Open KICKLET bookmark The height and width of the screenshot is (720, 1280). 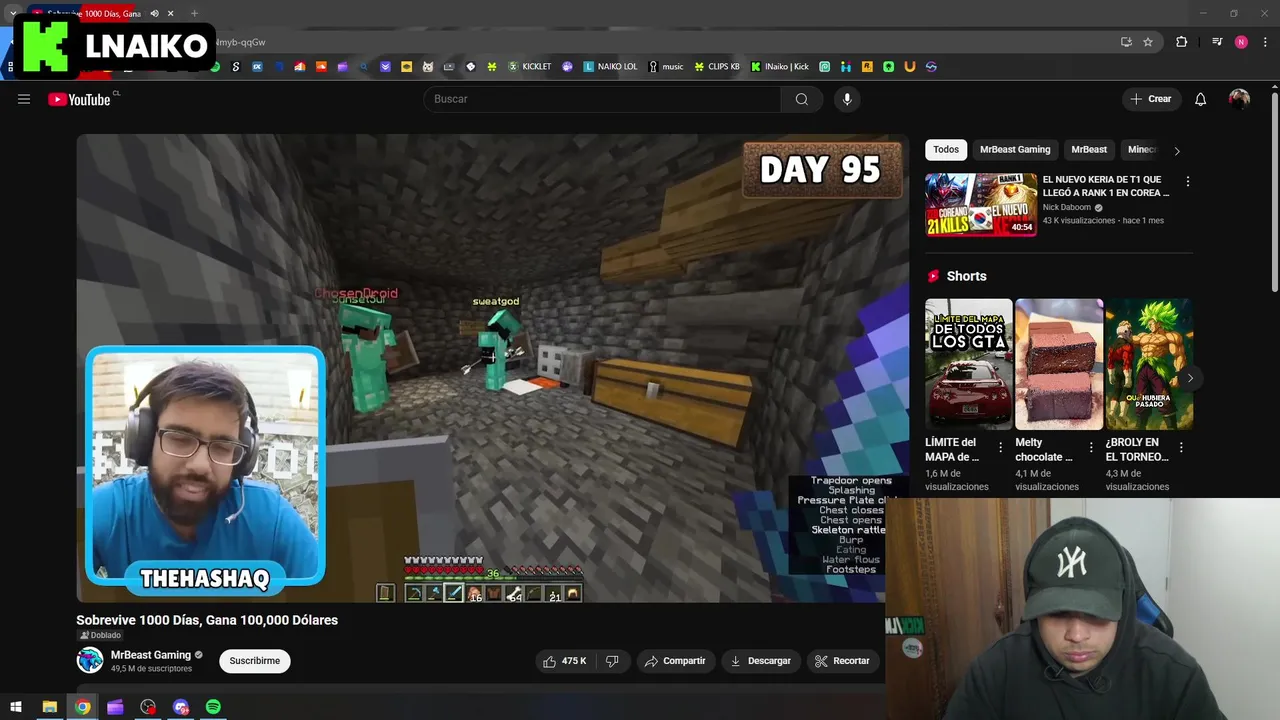point(530,67)
